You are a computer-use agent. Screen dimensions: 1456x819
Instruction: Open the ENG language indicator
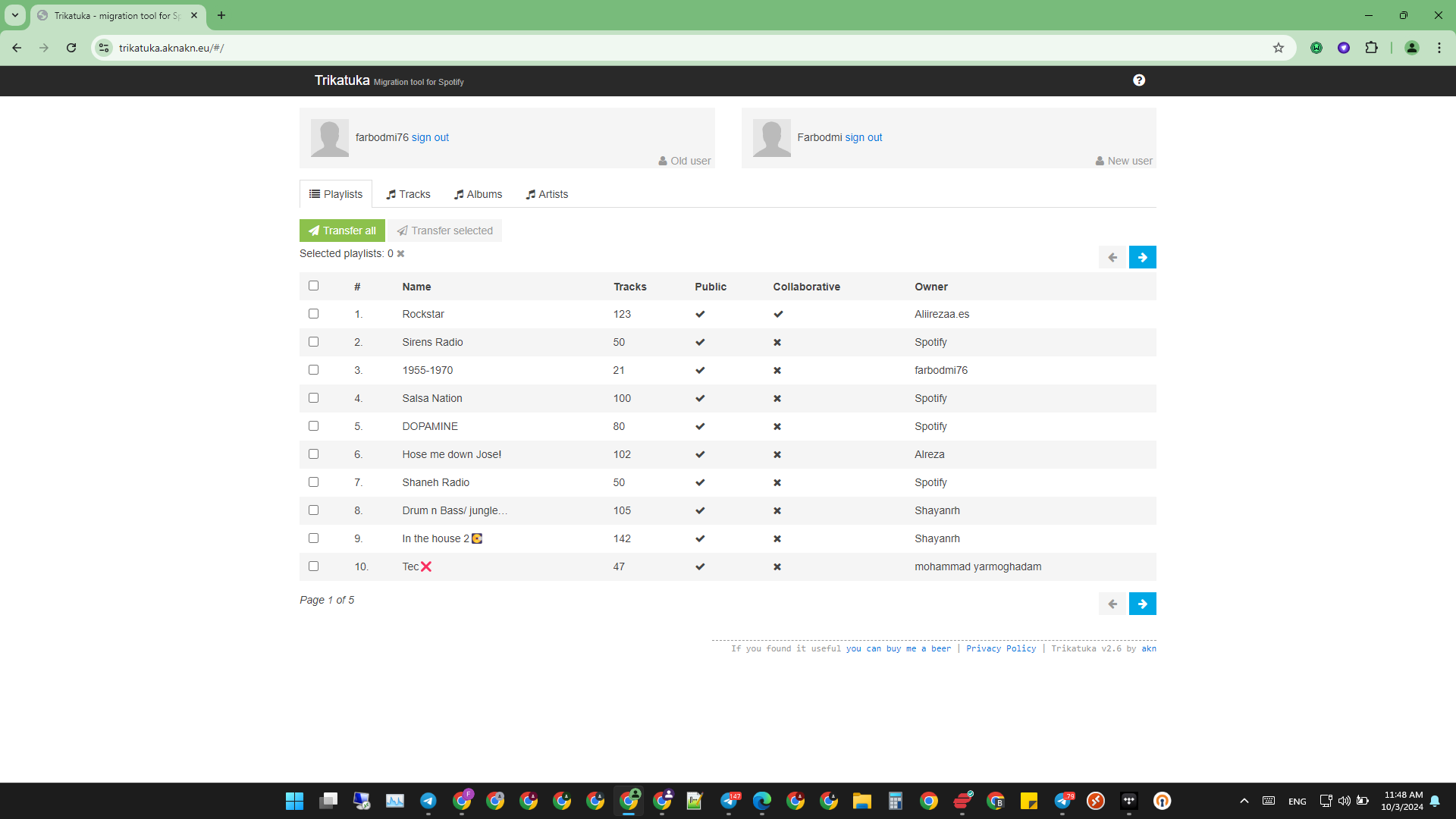click(1297, 801)
